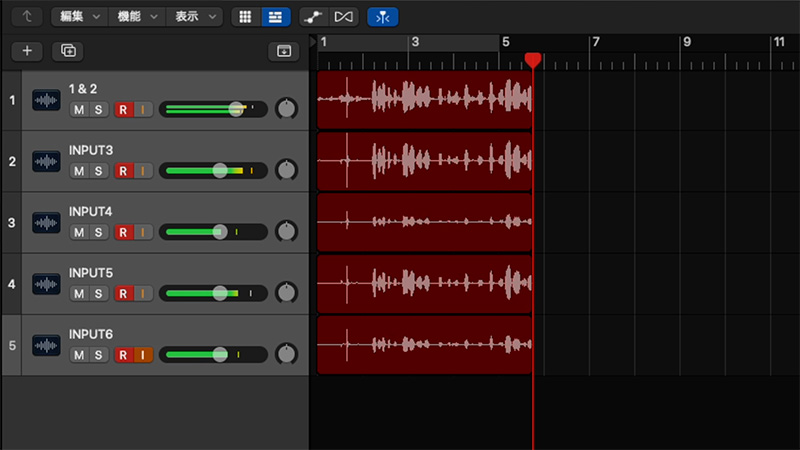Image resolution: width=800 pixels, height=450 pixels.
Task: Click the volume fader of 1 & 2 track
Action: tap(236, 109)
